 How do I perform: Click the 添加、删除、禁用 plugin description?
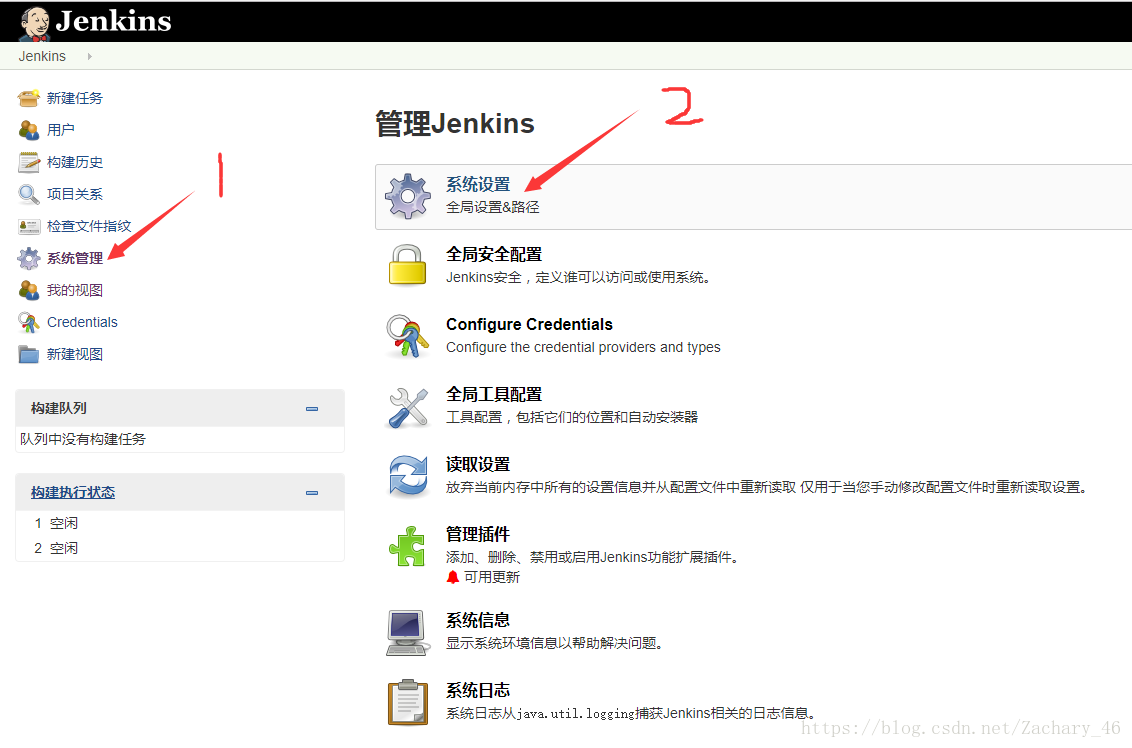tap(592, 557)
